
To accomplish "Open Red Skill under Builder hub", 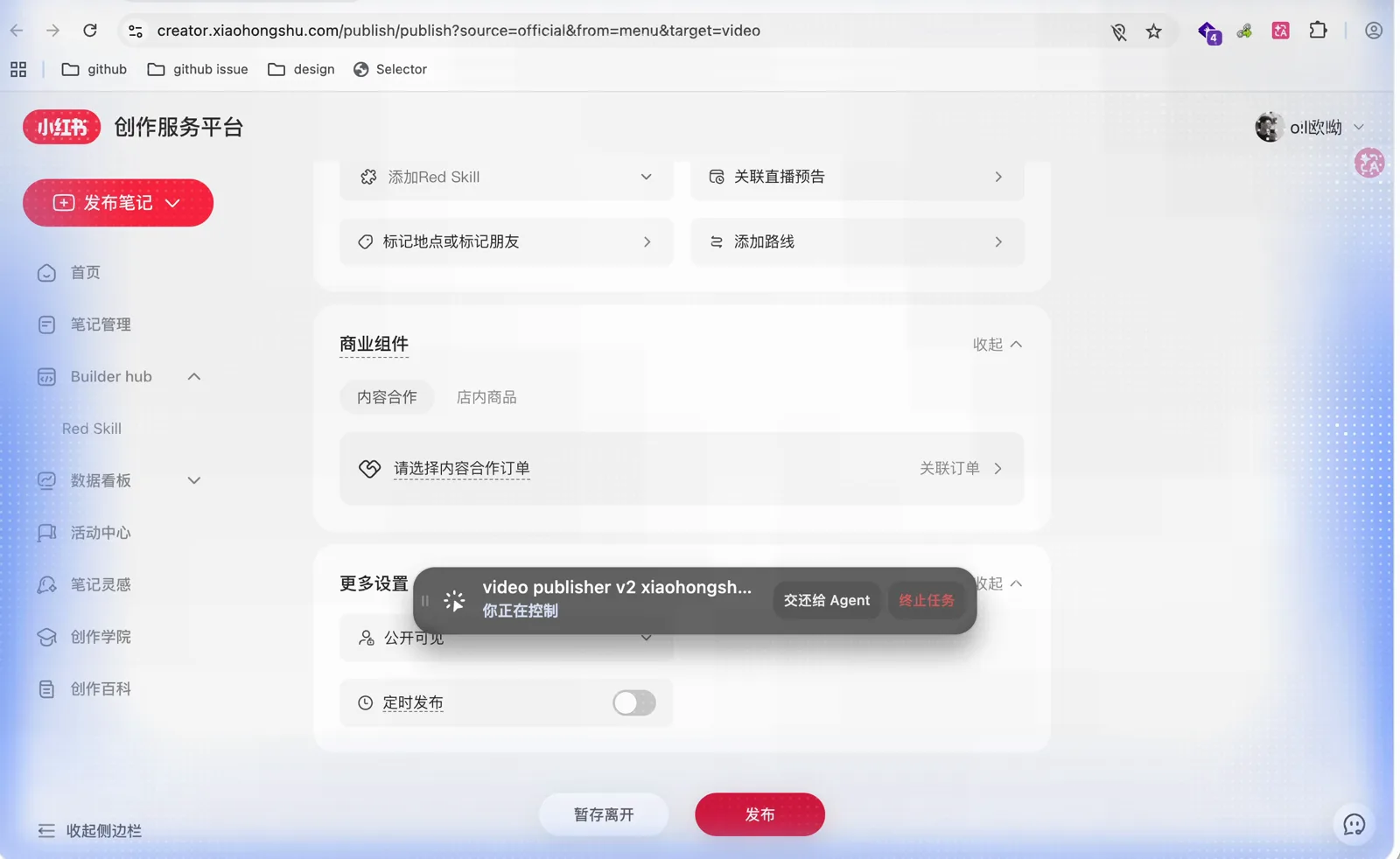I will coord(92,429).
